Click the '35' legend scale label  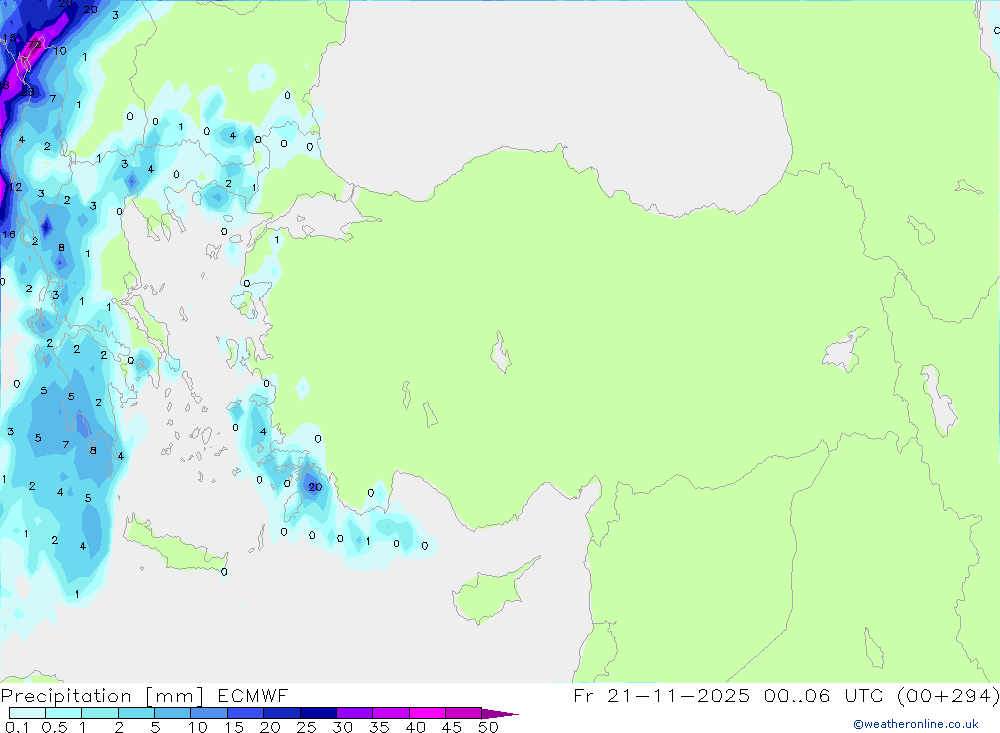[x=379, y=727]
